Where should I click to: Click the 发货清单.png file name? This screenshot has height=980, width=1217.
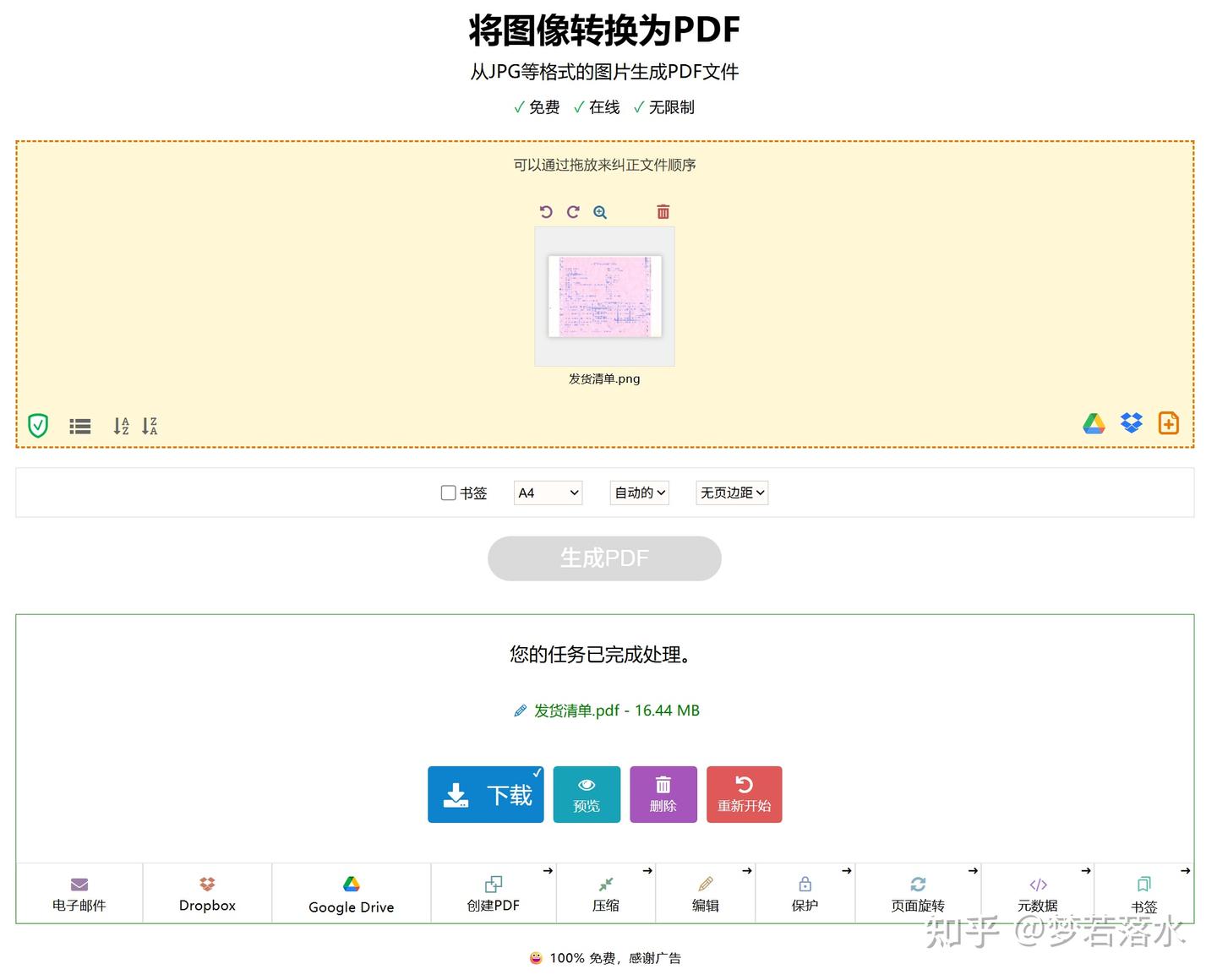coord(604,379)
